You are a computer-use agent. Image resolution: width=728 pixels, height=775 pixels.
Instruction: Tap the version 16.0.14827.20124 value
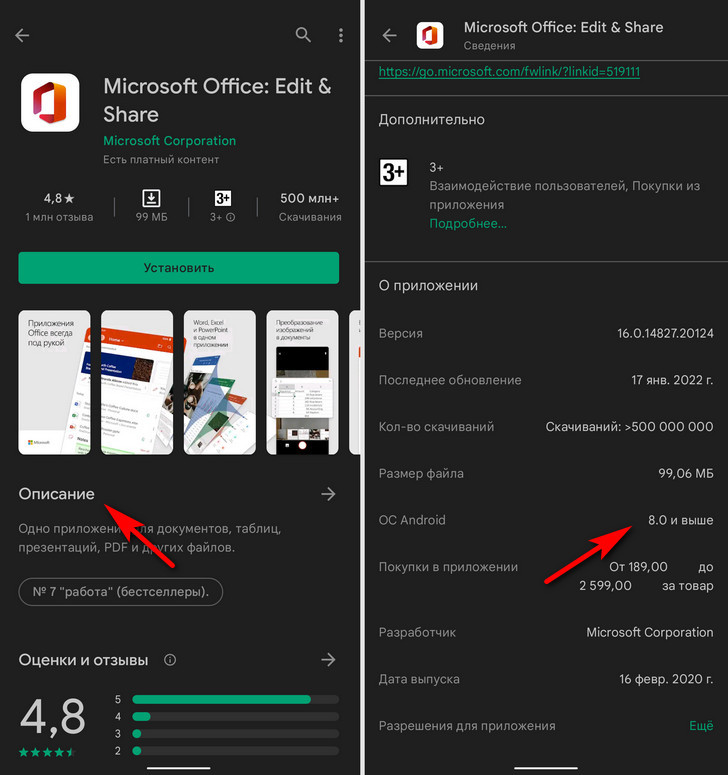[665, 333]
